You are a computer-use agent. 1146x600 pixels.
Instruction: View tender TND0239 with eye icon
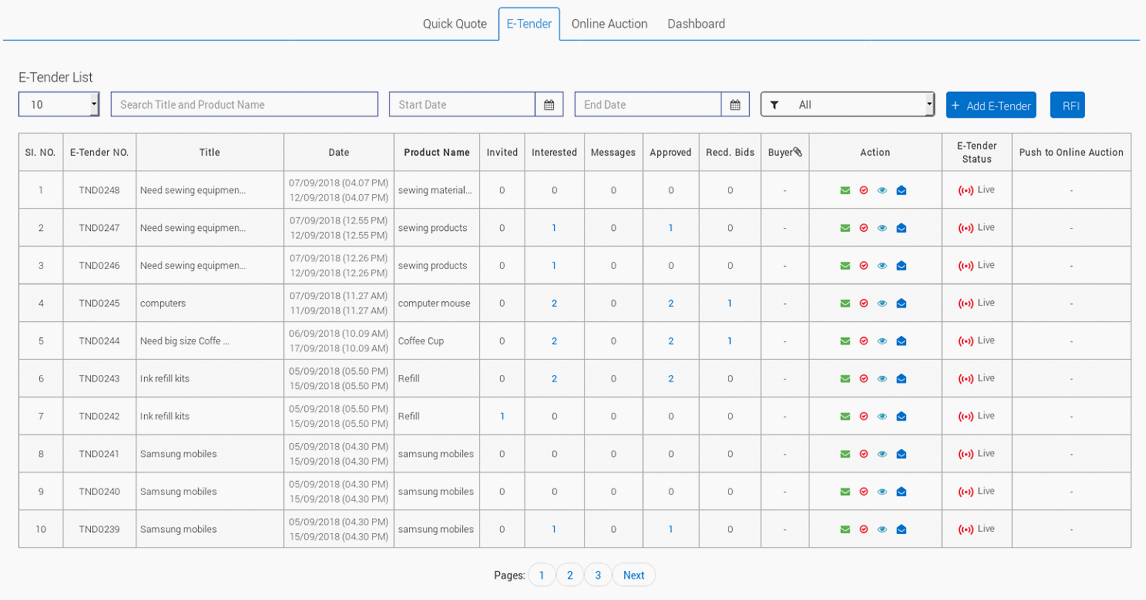[882, 529]
